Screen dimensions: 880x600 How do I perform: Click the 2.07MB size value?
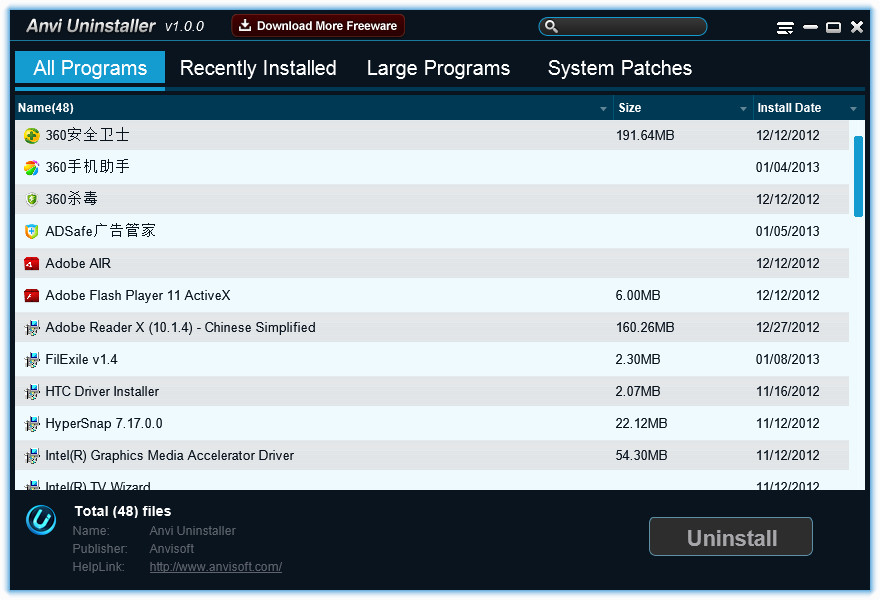(x=638, y=391)
